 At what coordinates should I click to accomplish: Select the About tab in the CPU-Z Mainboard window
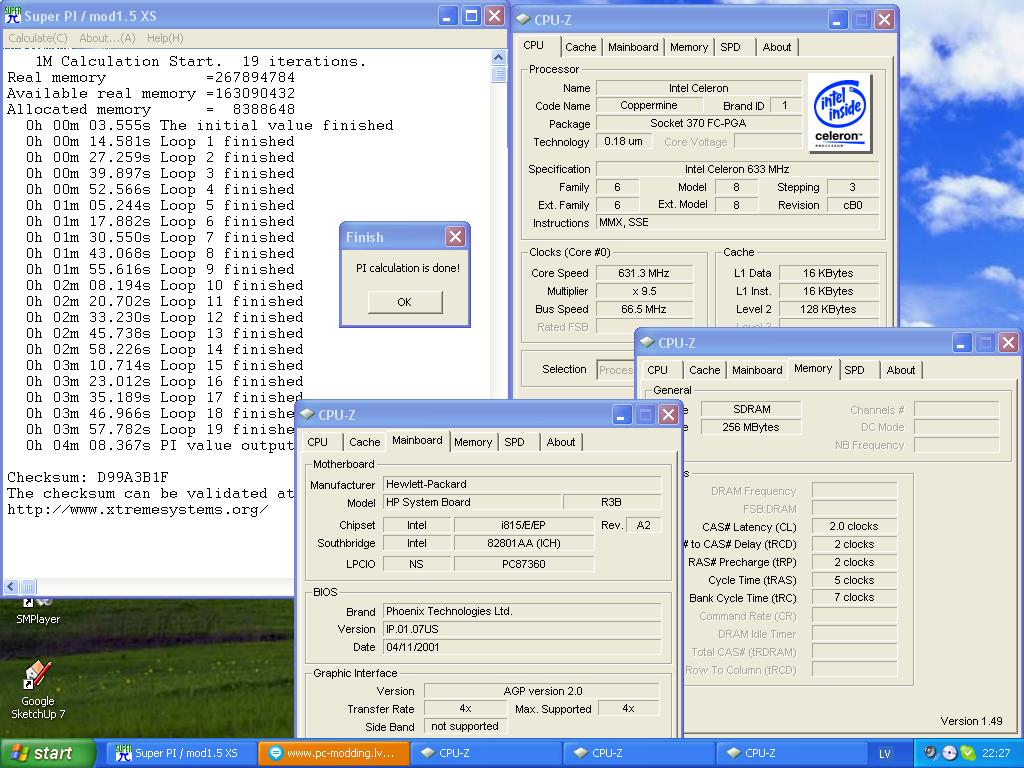pos(561,442)
